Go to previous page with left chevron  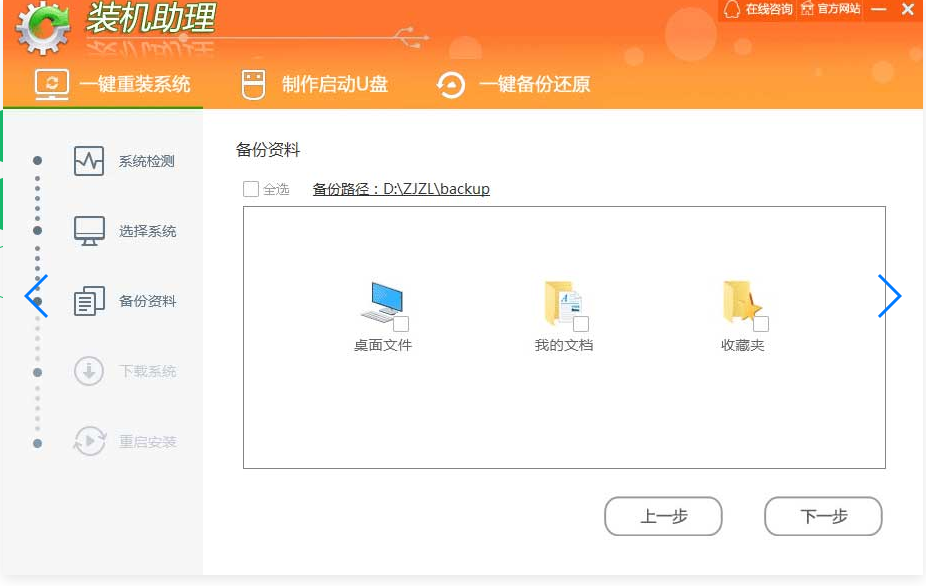click(x=36, y=296)
